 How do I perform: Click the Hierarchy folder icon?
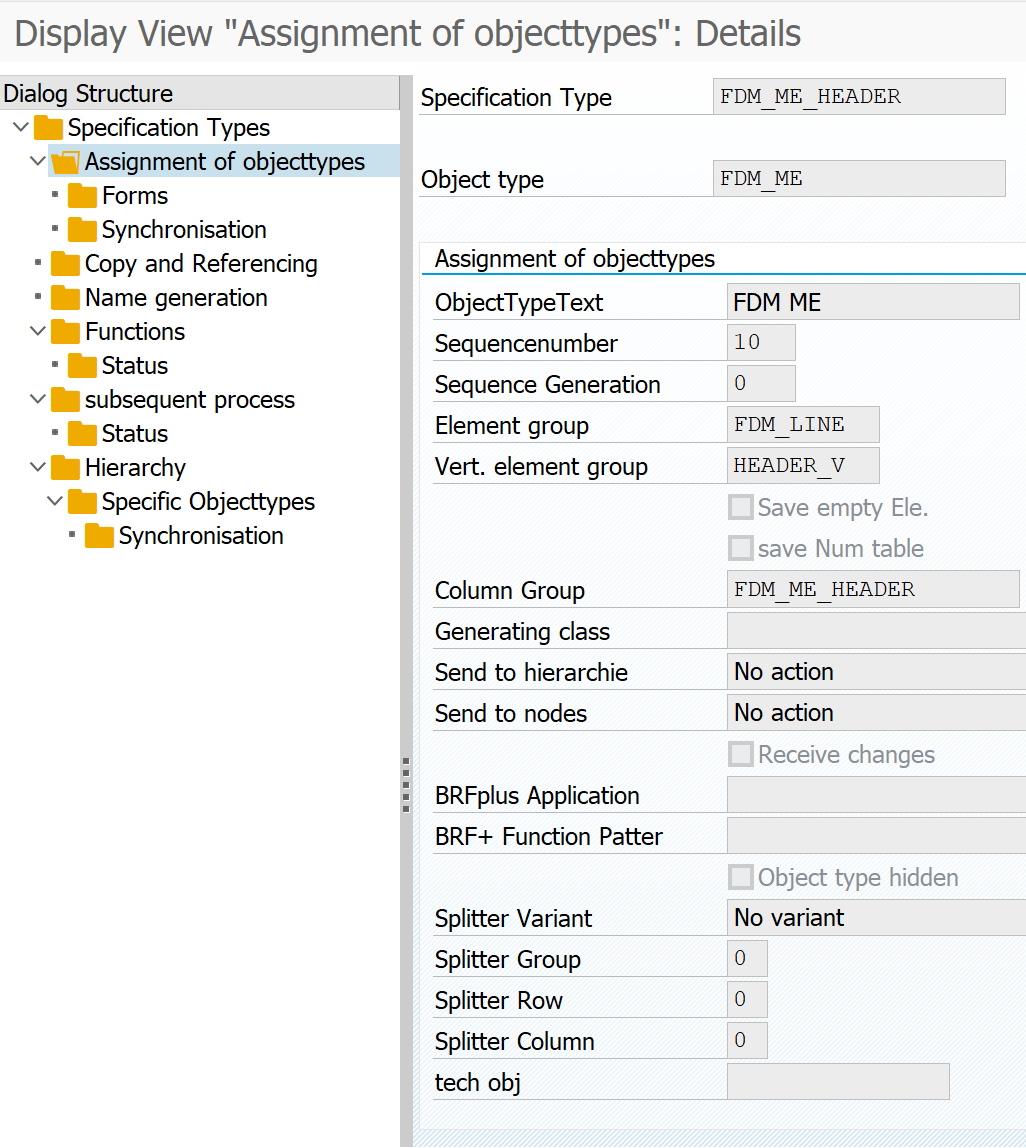pos(65,468)
